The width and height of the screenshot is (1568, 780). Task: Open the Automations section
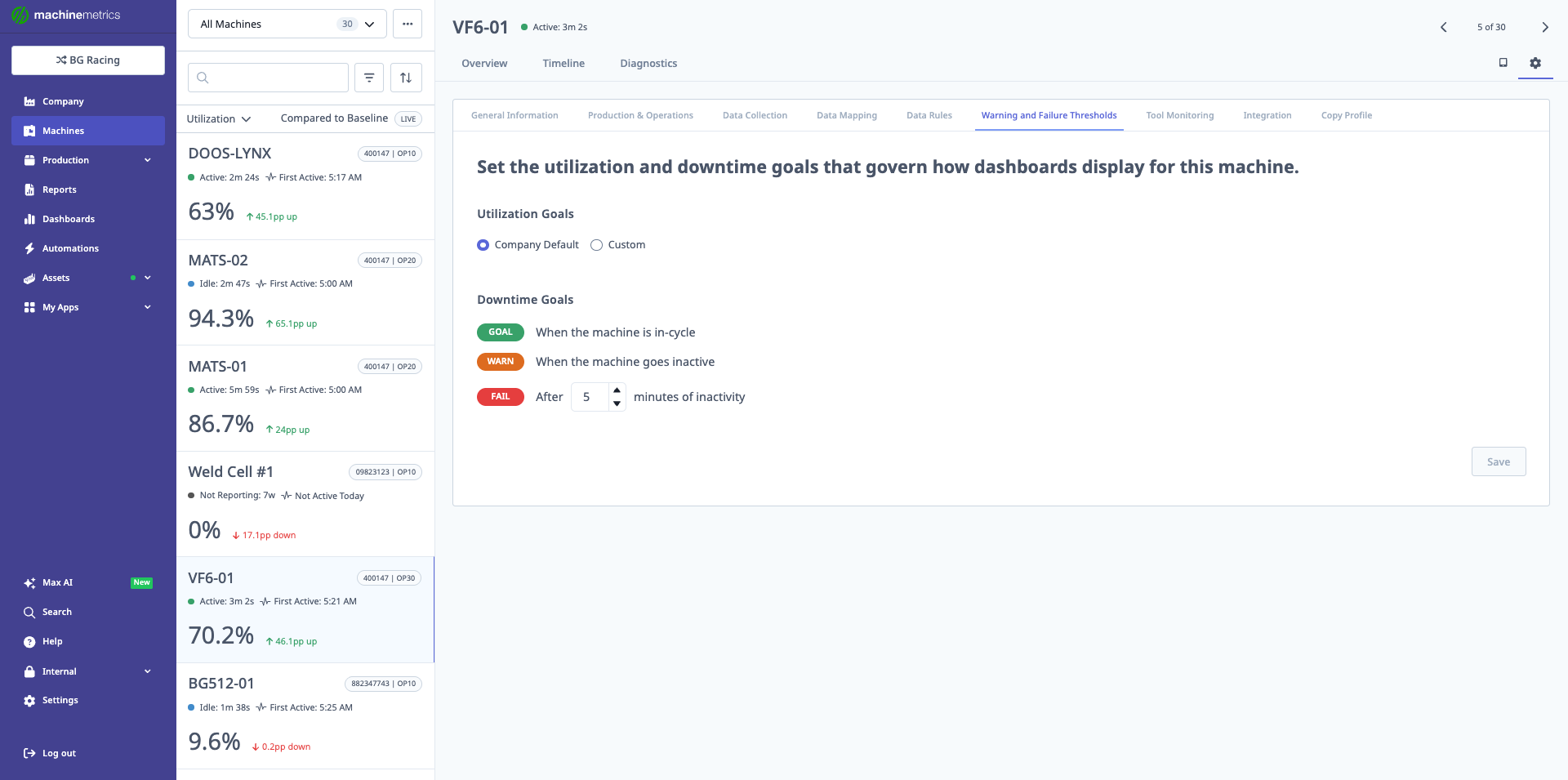71,248
